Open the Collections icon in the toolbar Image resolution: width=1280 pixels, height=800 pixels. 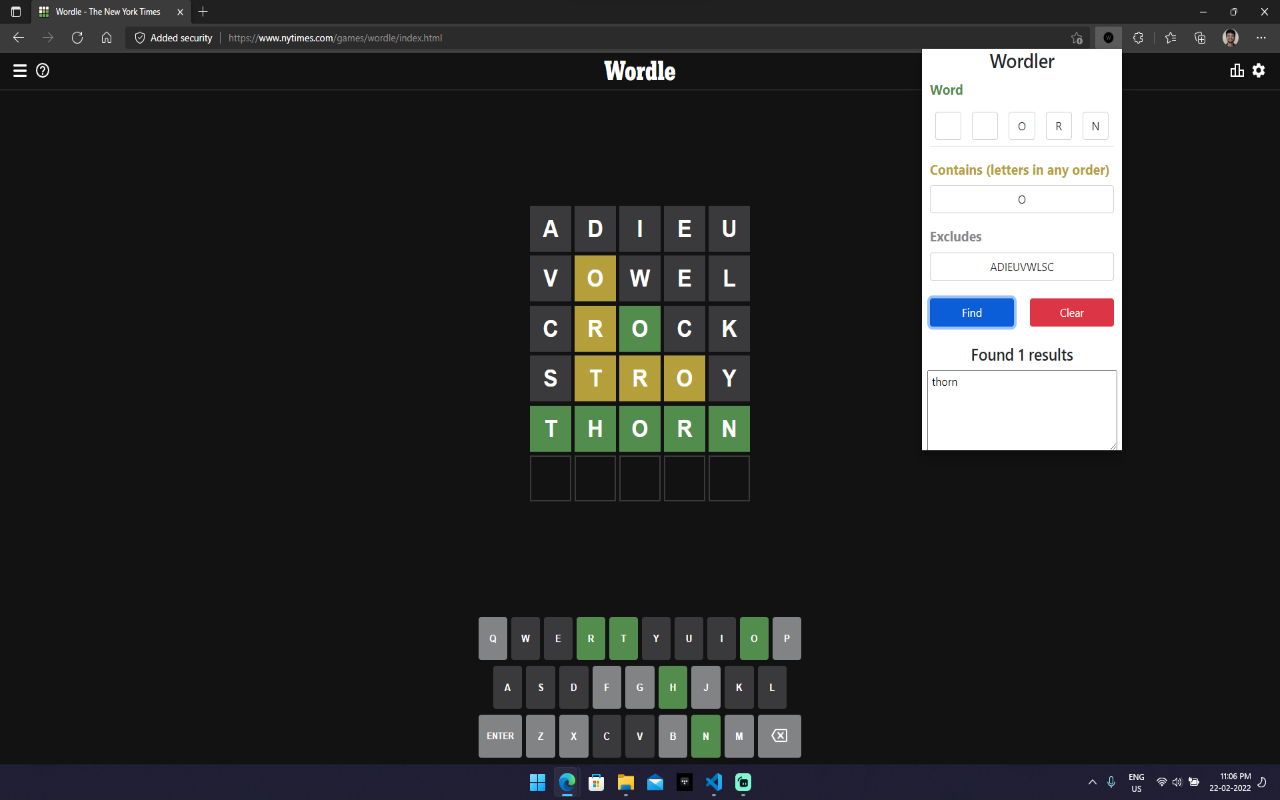(x=1199, y=37)
